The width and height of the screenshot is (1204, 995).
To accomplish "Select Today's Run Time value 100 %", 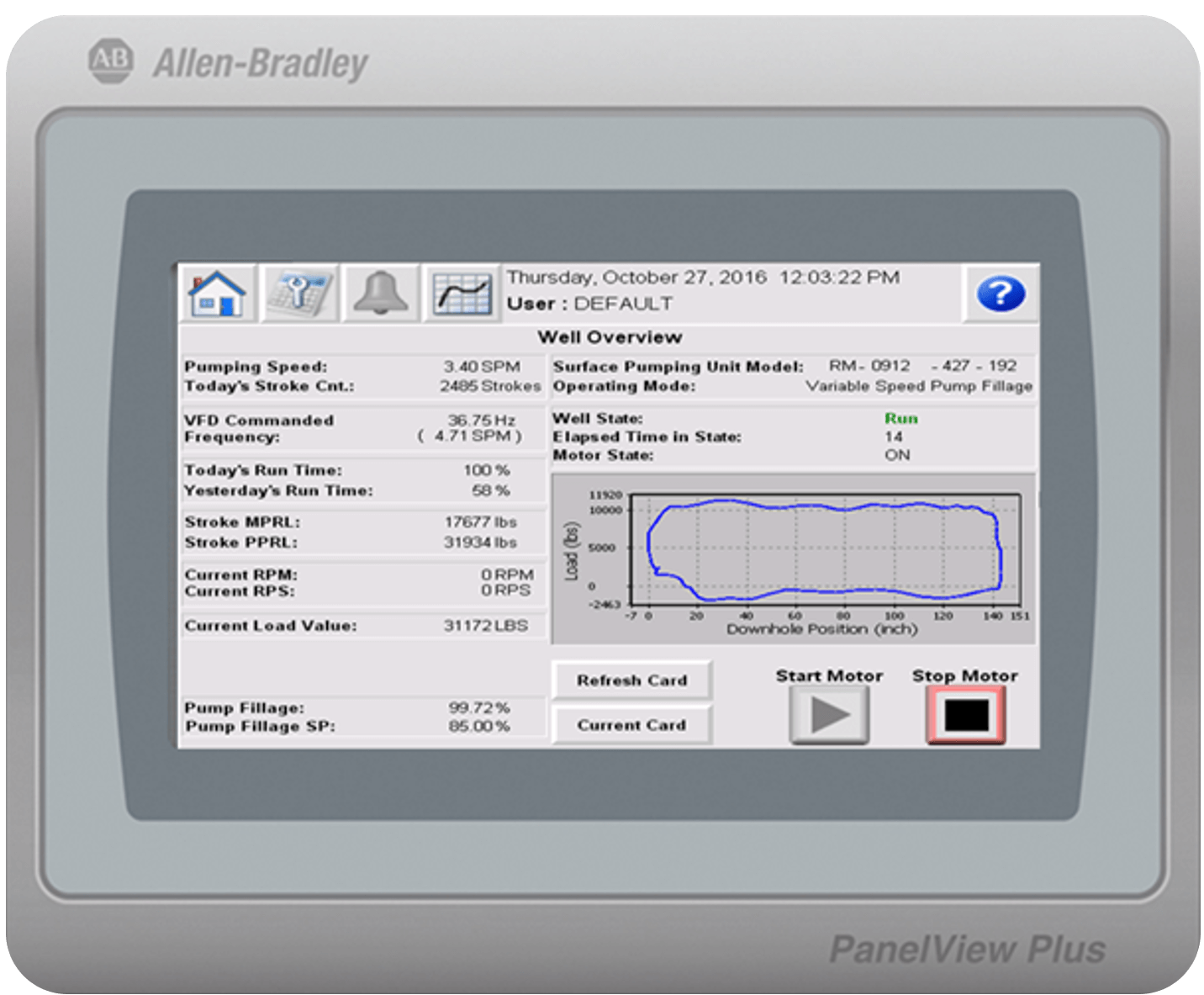I will pyautogui.click(x=486, y=469).
